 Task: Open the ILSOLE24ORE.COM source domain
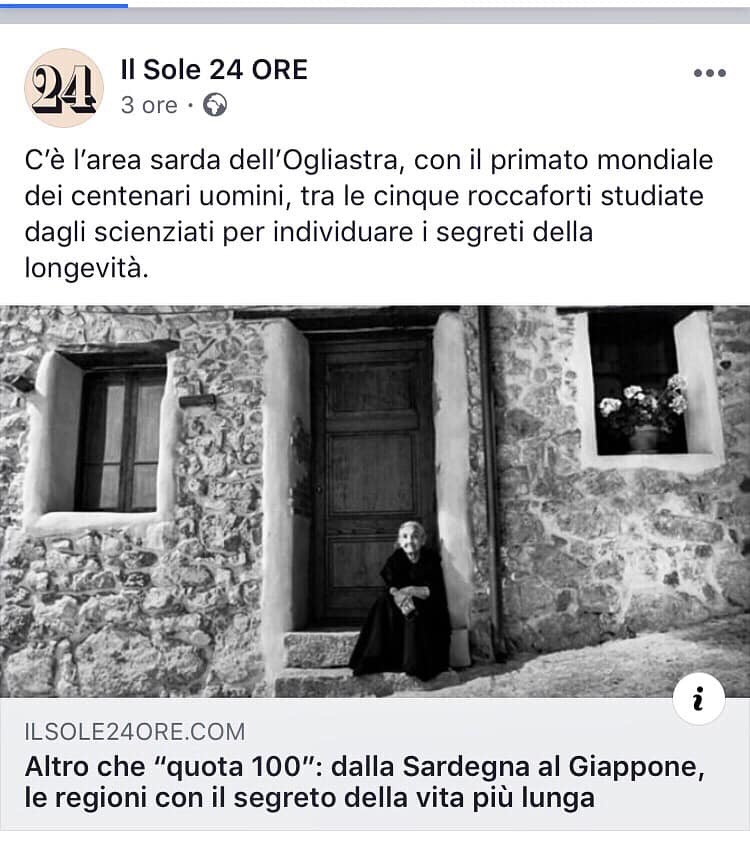[135, 732]
